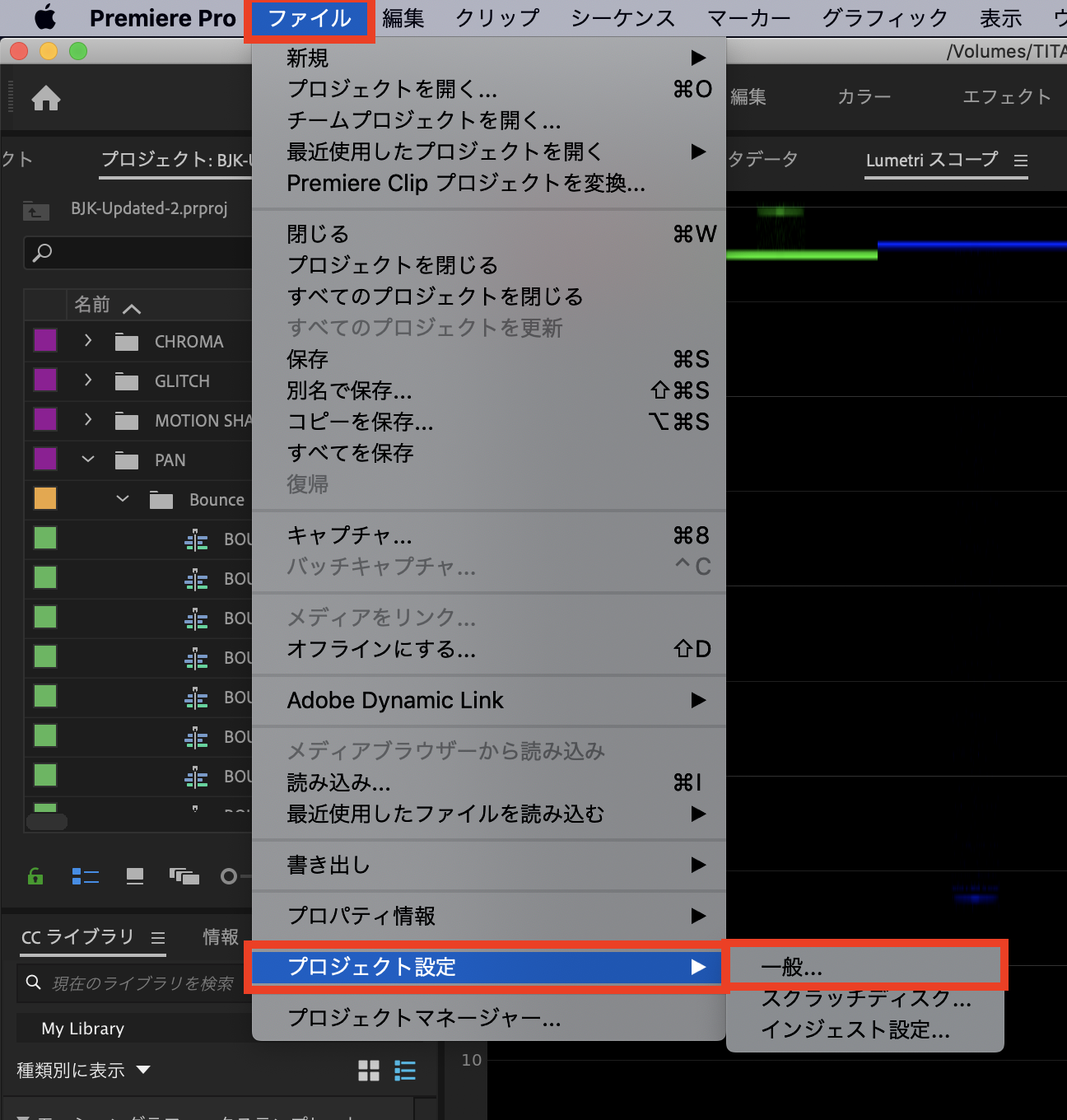The width and height of the screenshot is (1067, 1120).
Task: Click the CHROMA bin folder icon
Action: (x=127, y=342)
